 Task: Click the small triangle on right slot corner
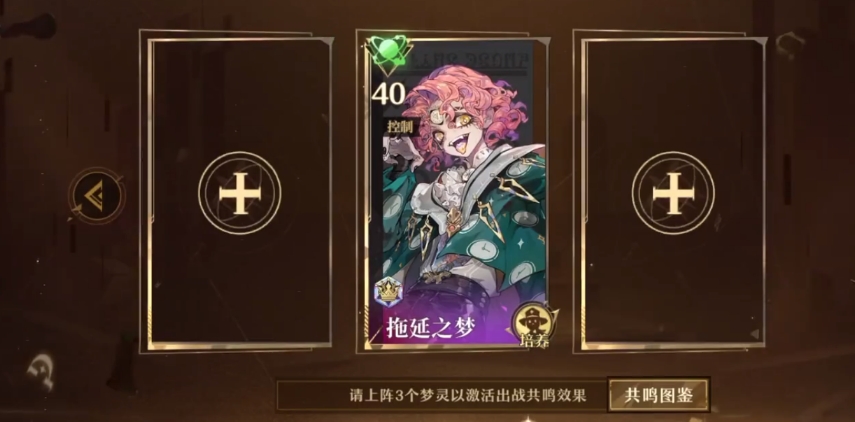pos(755,333)
